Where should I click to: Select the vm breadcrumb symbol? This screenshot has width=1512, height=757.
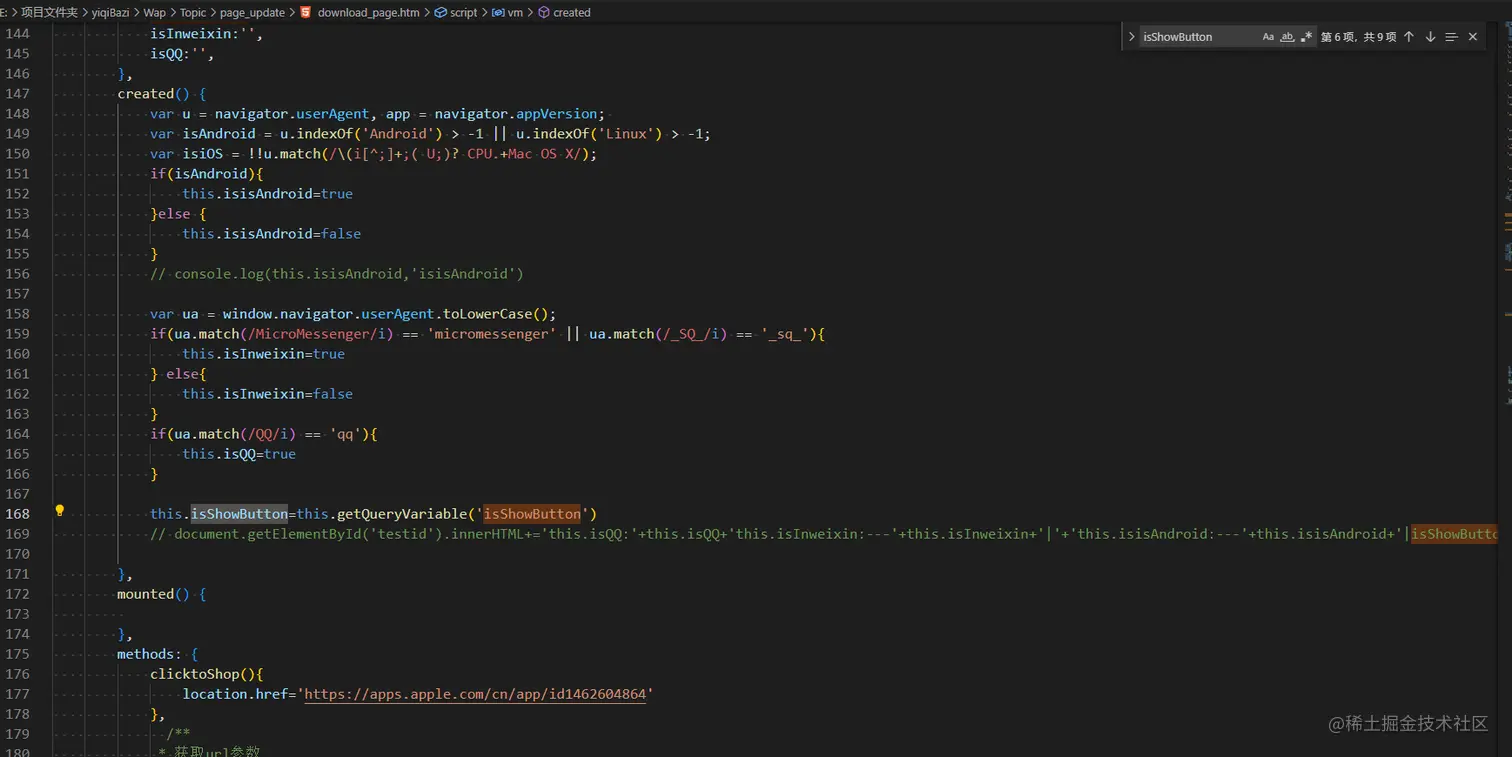[x=515, y=13]
